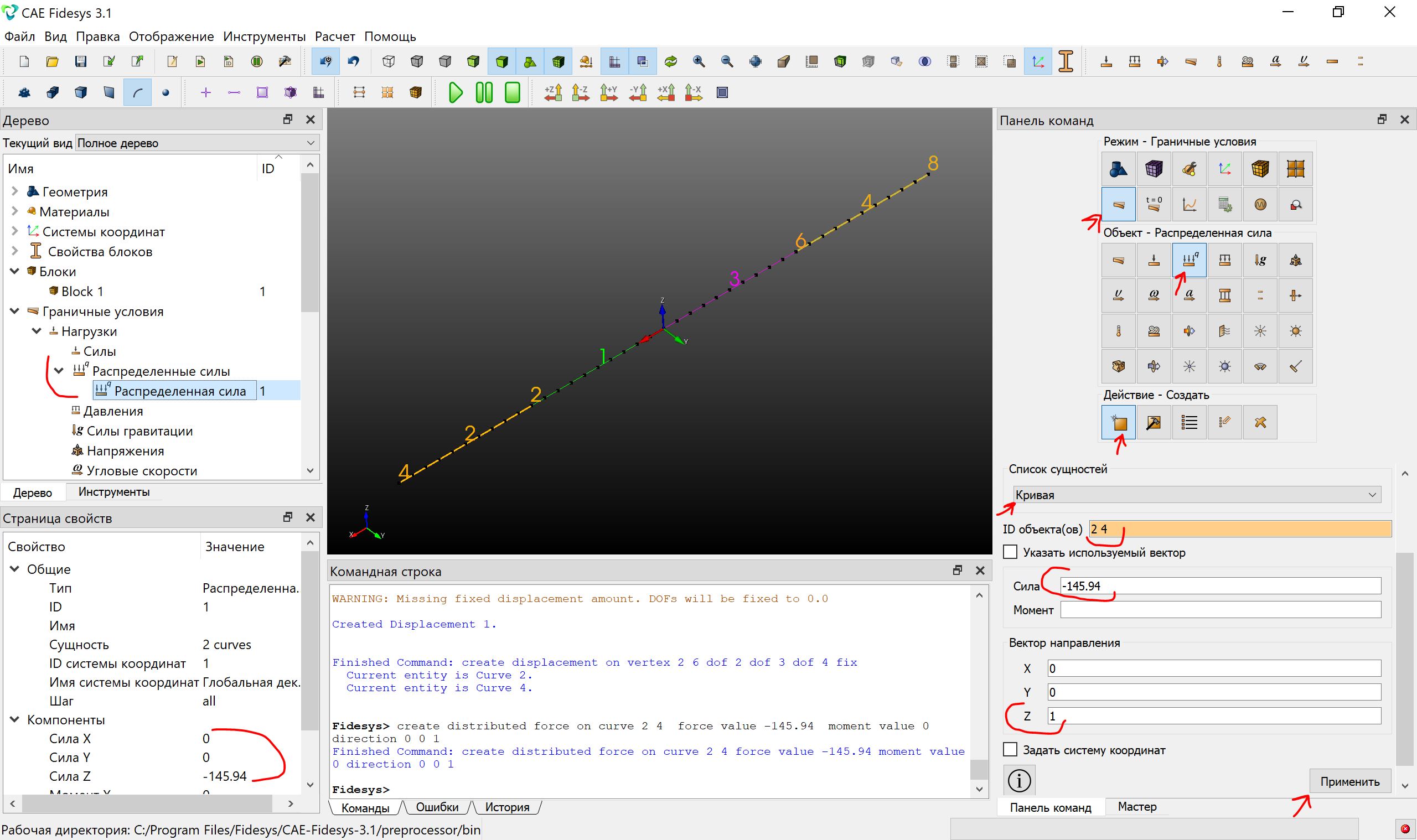
Task: Open the 'Кривая' entity list dropdown
Action: (1197, 495)
